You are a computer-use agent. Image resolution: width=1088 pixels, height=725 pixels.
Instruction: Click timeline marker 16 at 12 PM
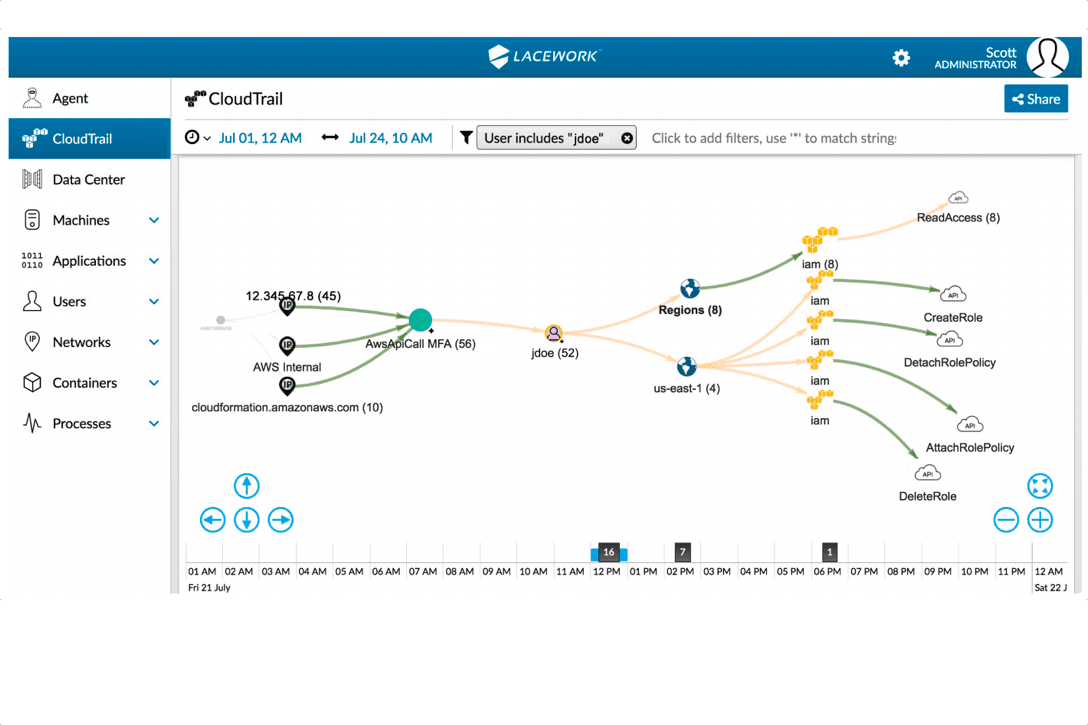[x=609, y=552]
